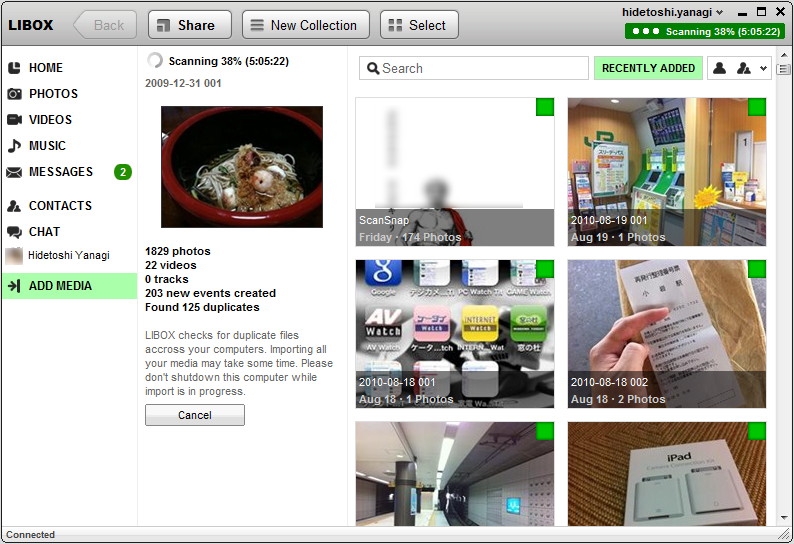Viewport: 794px width, 544px height.
Task: Open VIDEOS menu item
Action: tap(69, 120)
